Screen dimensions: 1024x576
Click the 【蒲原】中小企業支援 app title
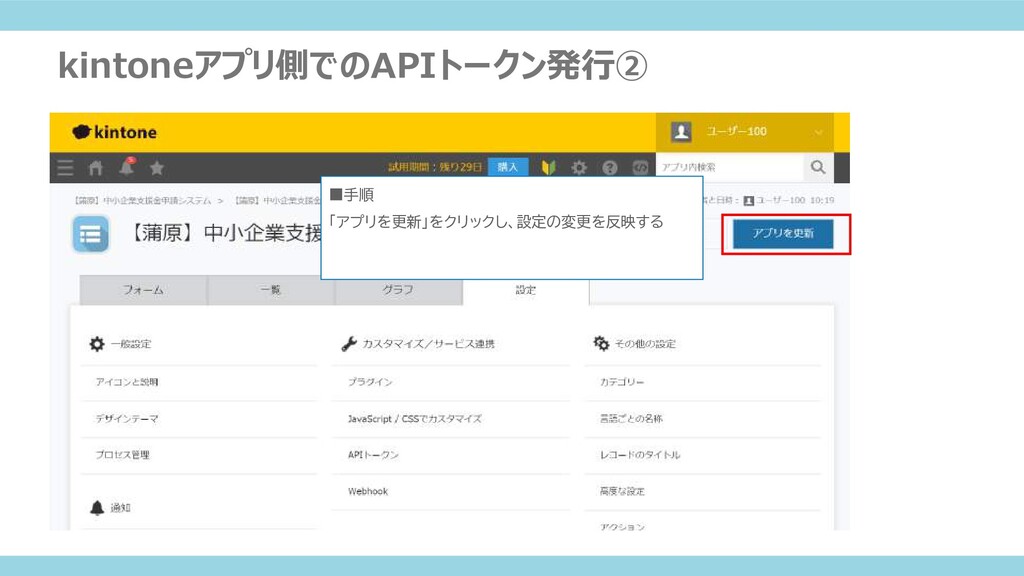pos(223,233)
